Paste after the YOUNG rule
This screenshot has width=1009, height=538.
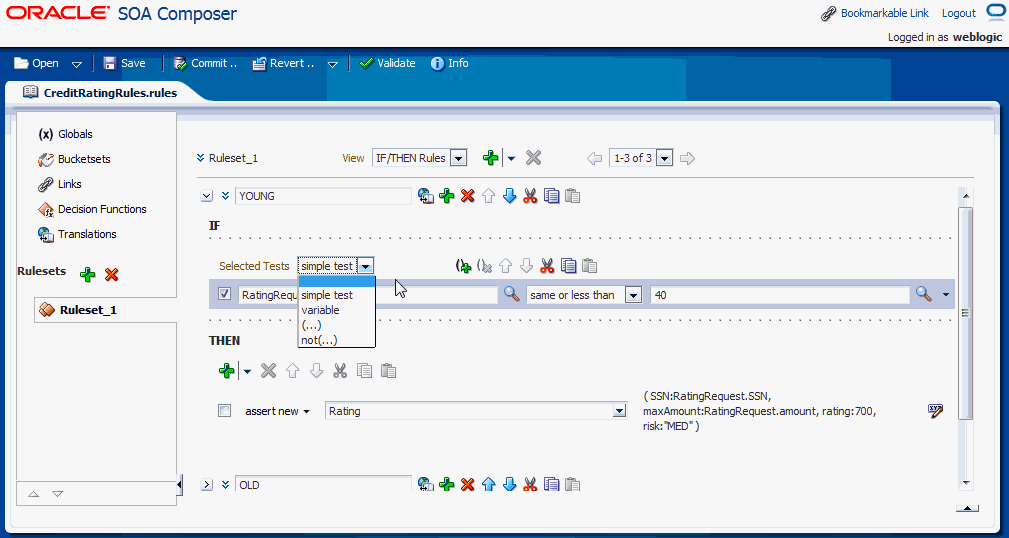573,196
